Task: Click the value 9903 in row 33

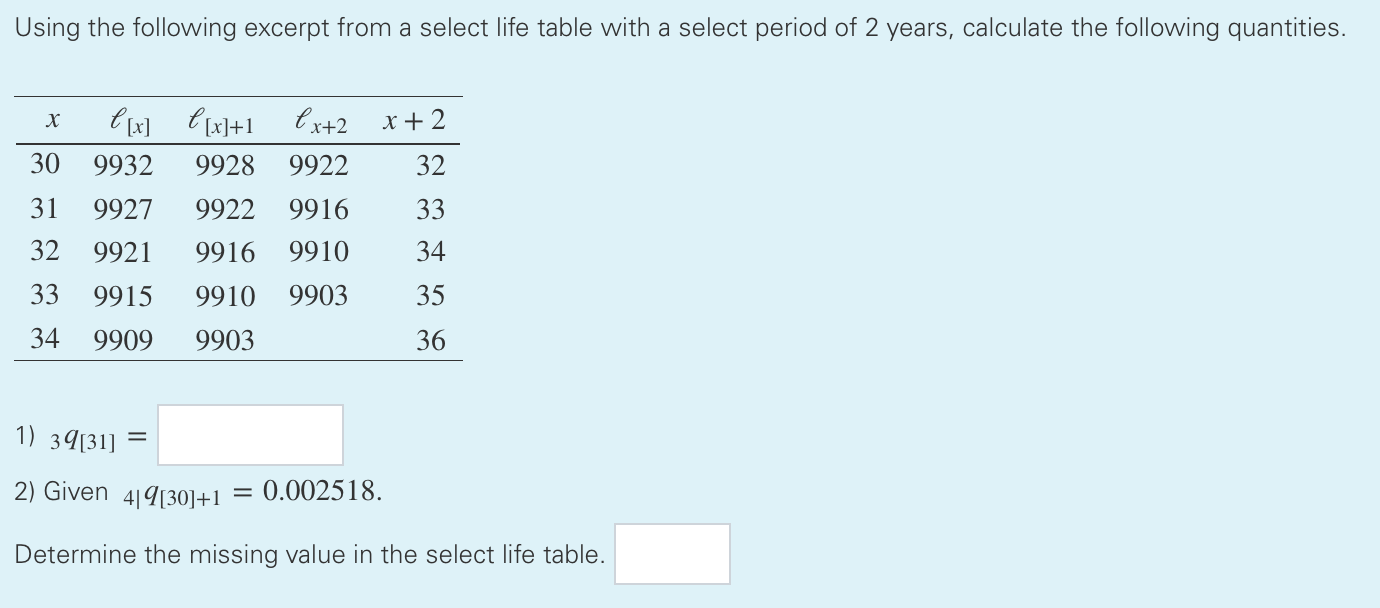Action: (x=318, y=295)
